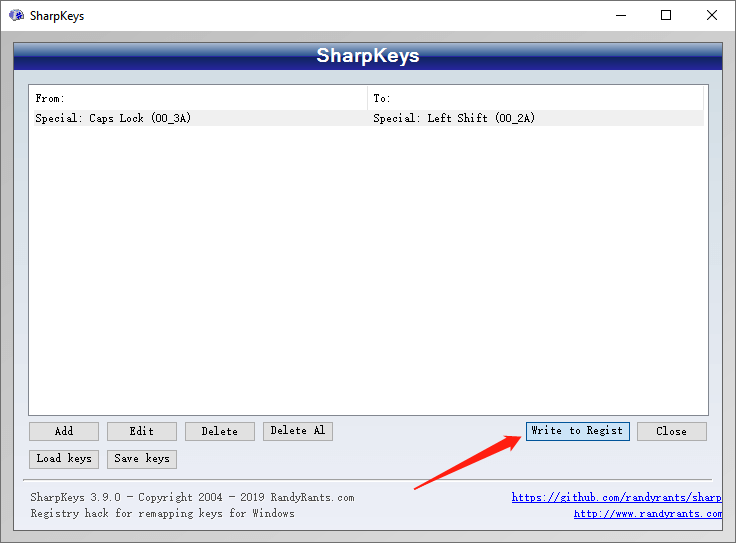Screen dimensions: 736x543
Task: Minimize the SharpKeys window
Action: (x=621, y=15)
